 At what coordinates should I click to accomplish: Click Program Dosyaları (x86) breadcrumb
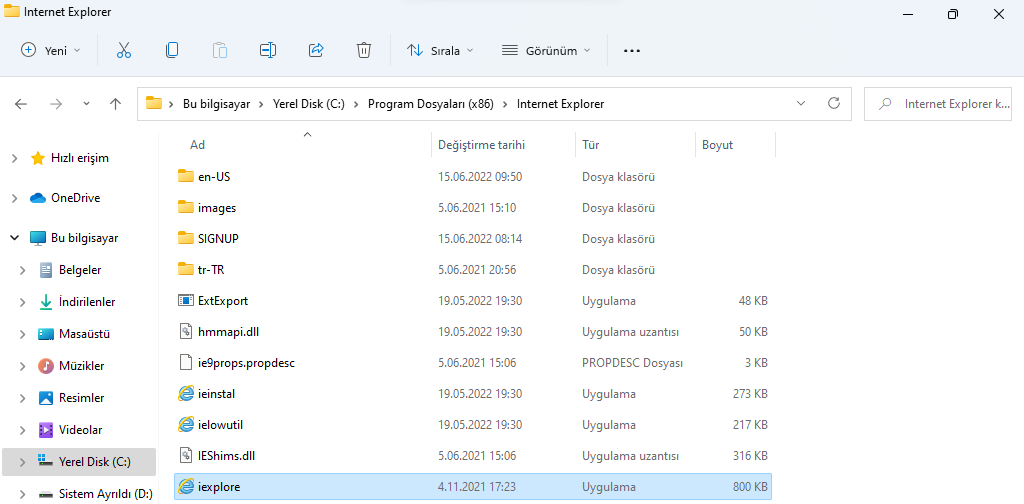point(431,104)
